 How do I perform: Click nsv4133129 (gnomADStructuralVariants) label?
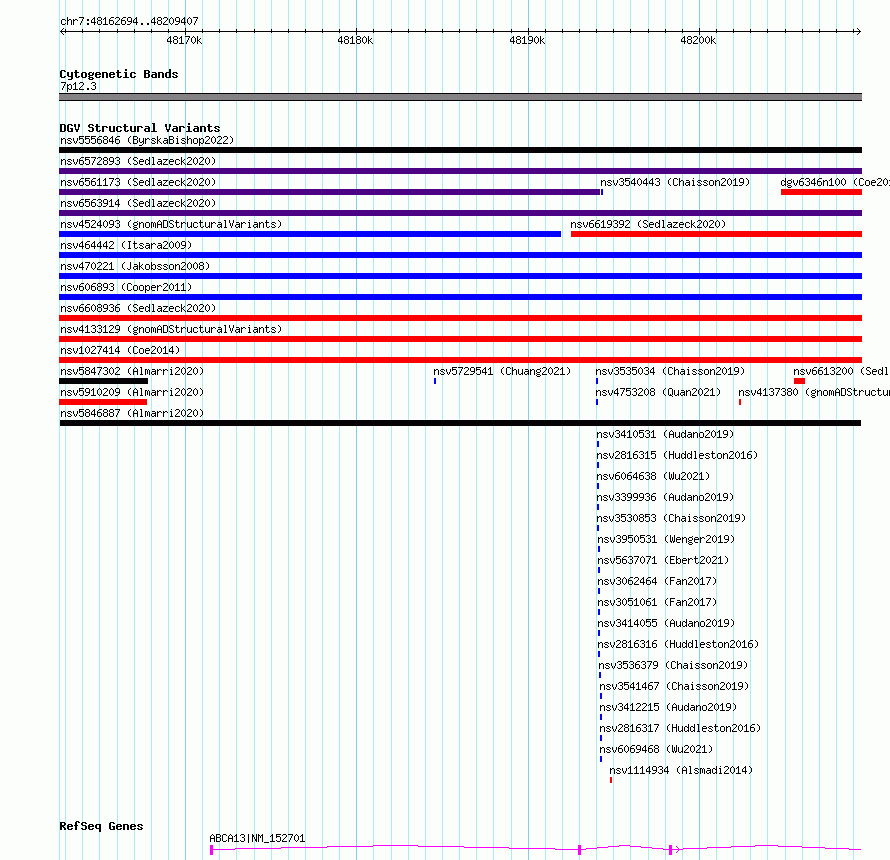(171, 329)
